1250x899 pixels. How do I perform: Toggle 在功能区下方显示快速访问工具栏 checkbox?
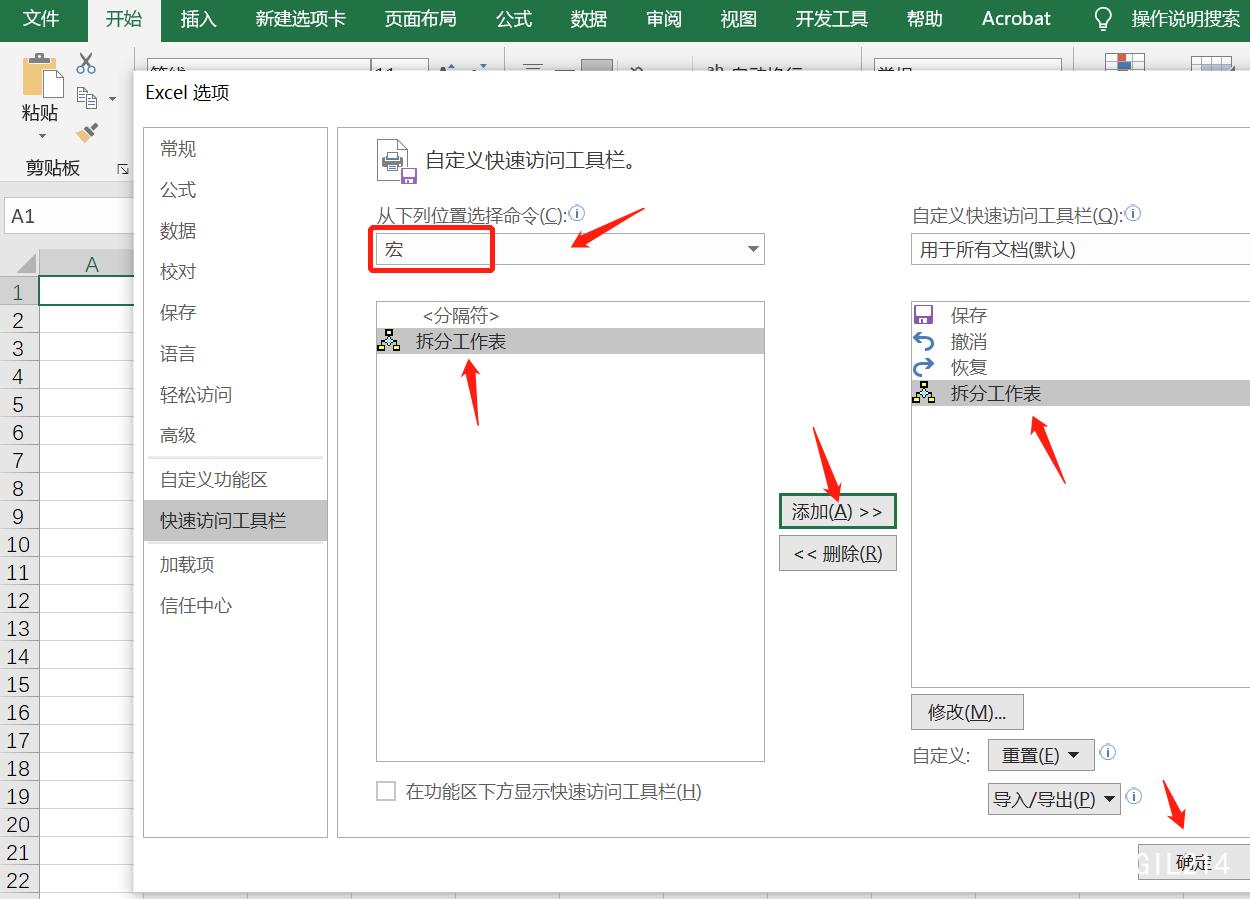coord(386,791)
